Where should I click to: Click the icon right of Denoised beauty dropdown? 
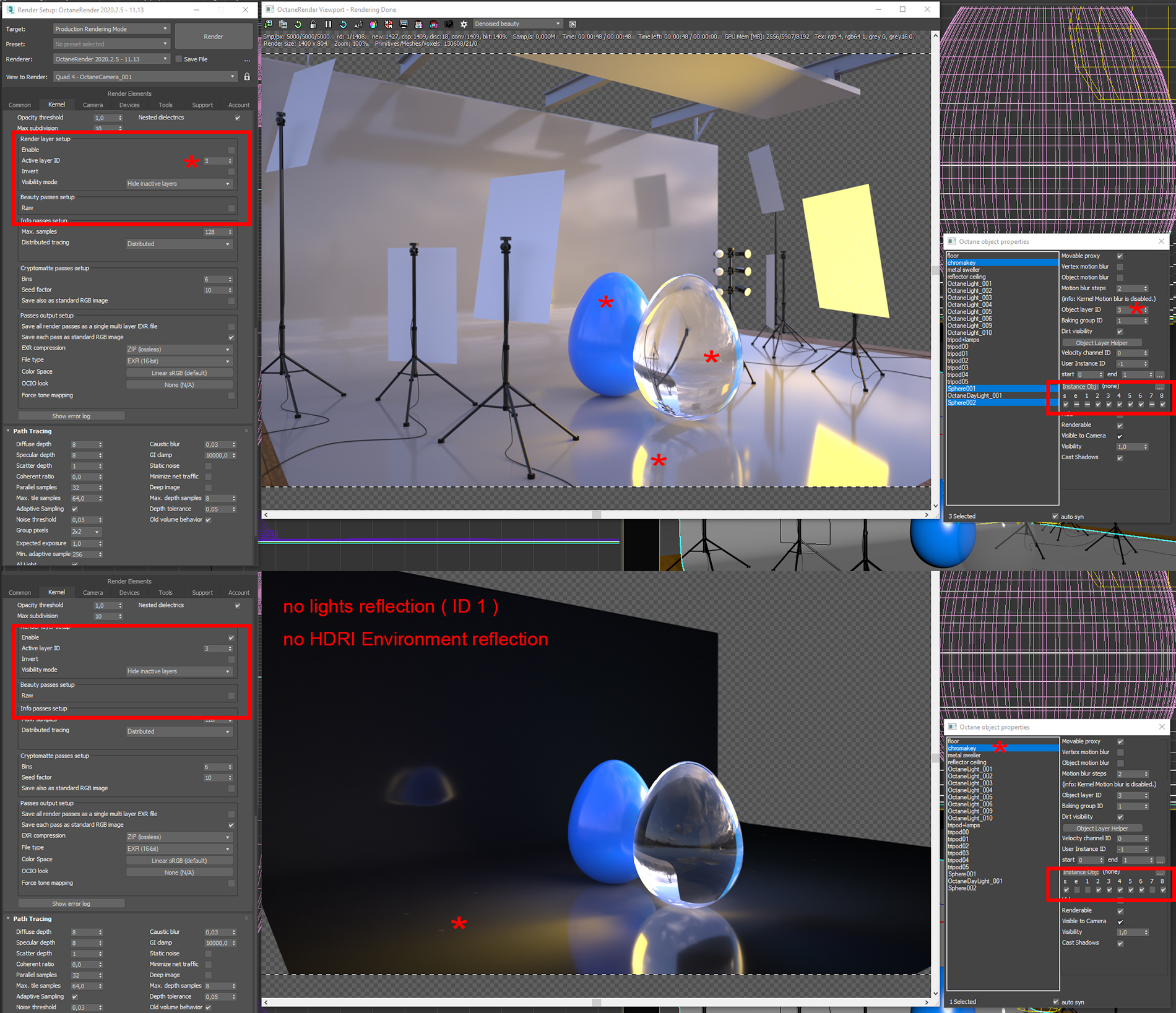point(573,24)
